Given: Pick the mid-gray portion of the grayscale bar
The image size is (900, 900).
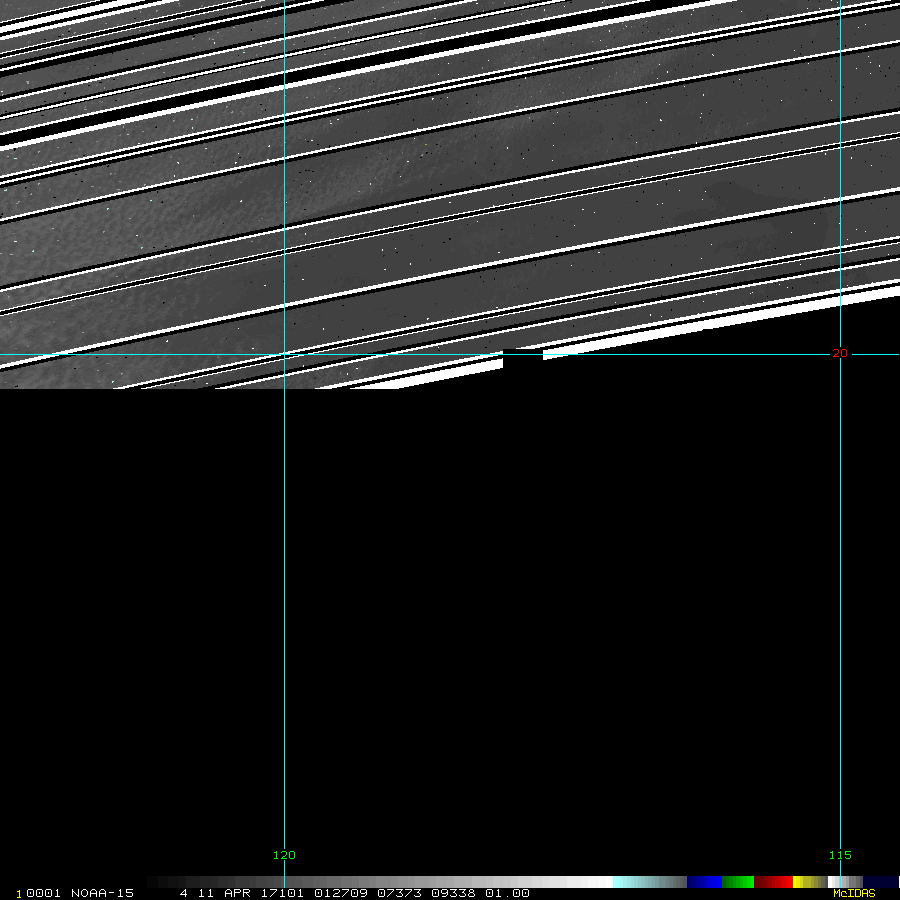Looking at the screenshot, I should pyautogui.click(x=380, y=882).
